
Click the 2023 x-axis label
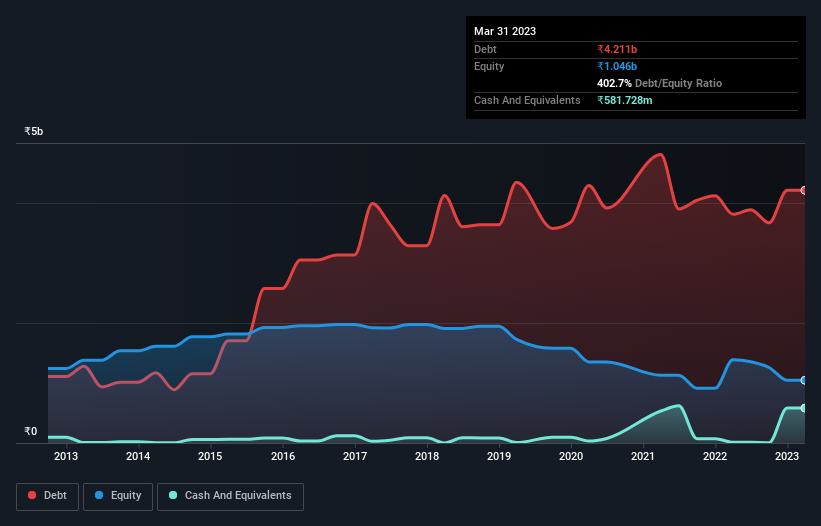click(786, 456)
